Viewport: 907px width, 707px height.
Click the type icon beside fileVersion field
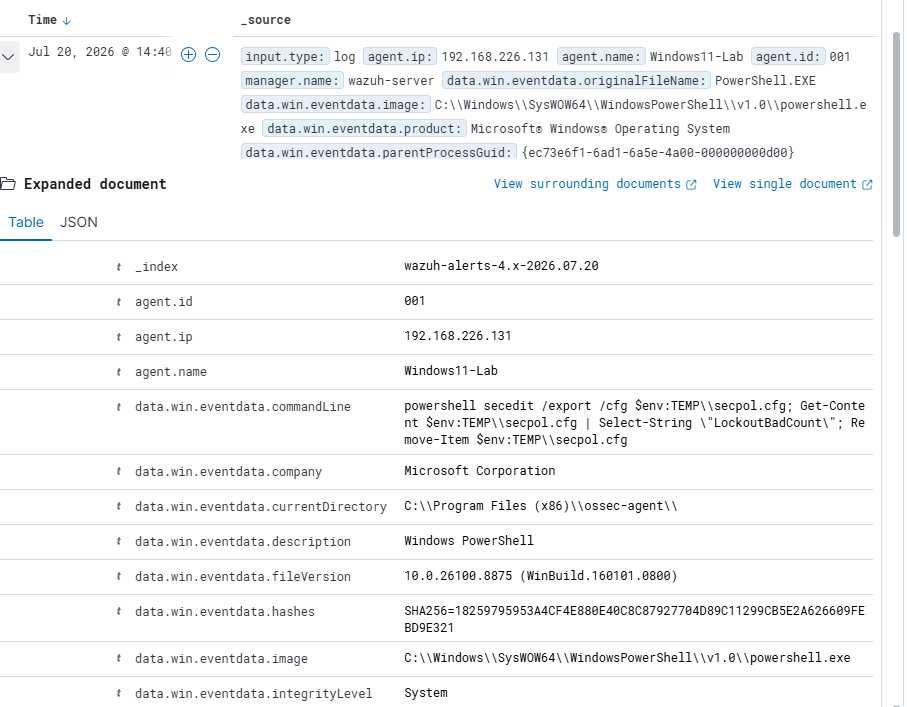(x=119, y=576)
